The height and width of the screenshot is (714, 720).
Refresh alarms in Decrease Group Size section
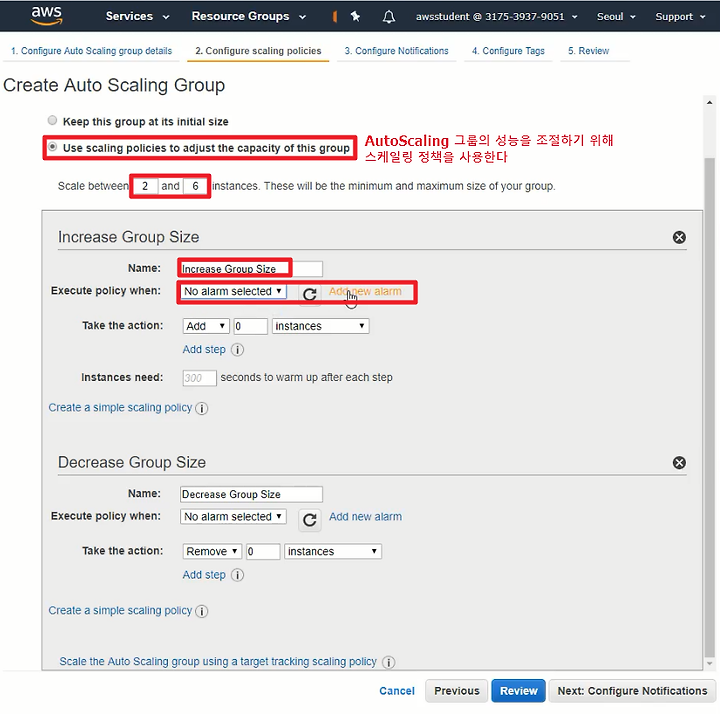tap(310, 520)
